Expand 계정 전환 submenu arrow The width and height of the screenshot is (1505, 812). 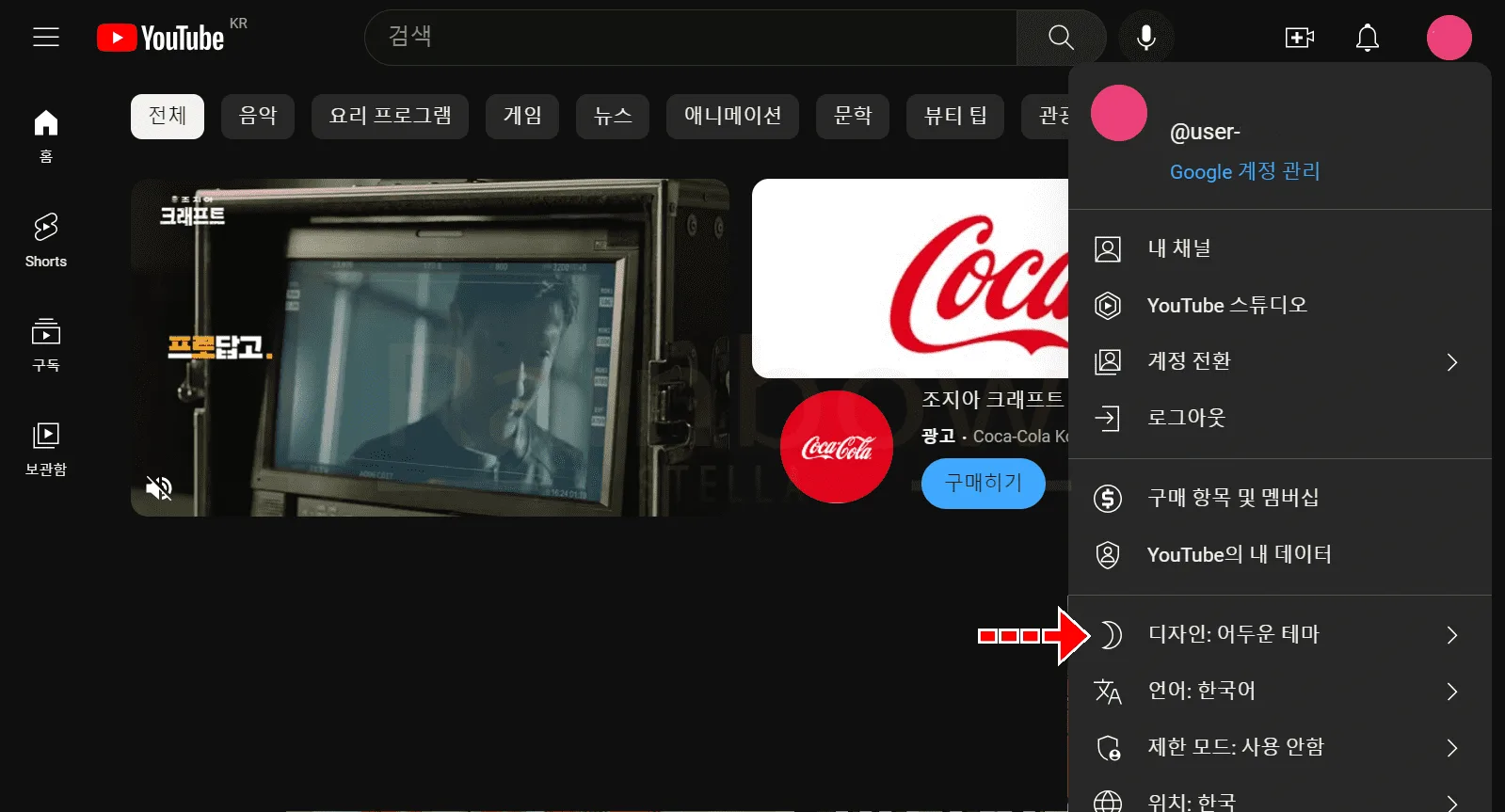[1452, 362]
